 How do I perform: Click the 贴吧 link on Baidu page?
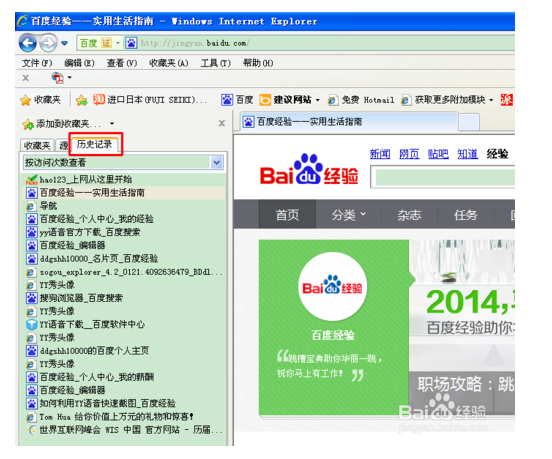tap(438, 154)
